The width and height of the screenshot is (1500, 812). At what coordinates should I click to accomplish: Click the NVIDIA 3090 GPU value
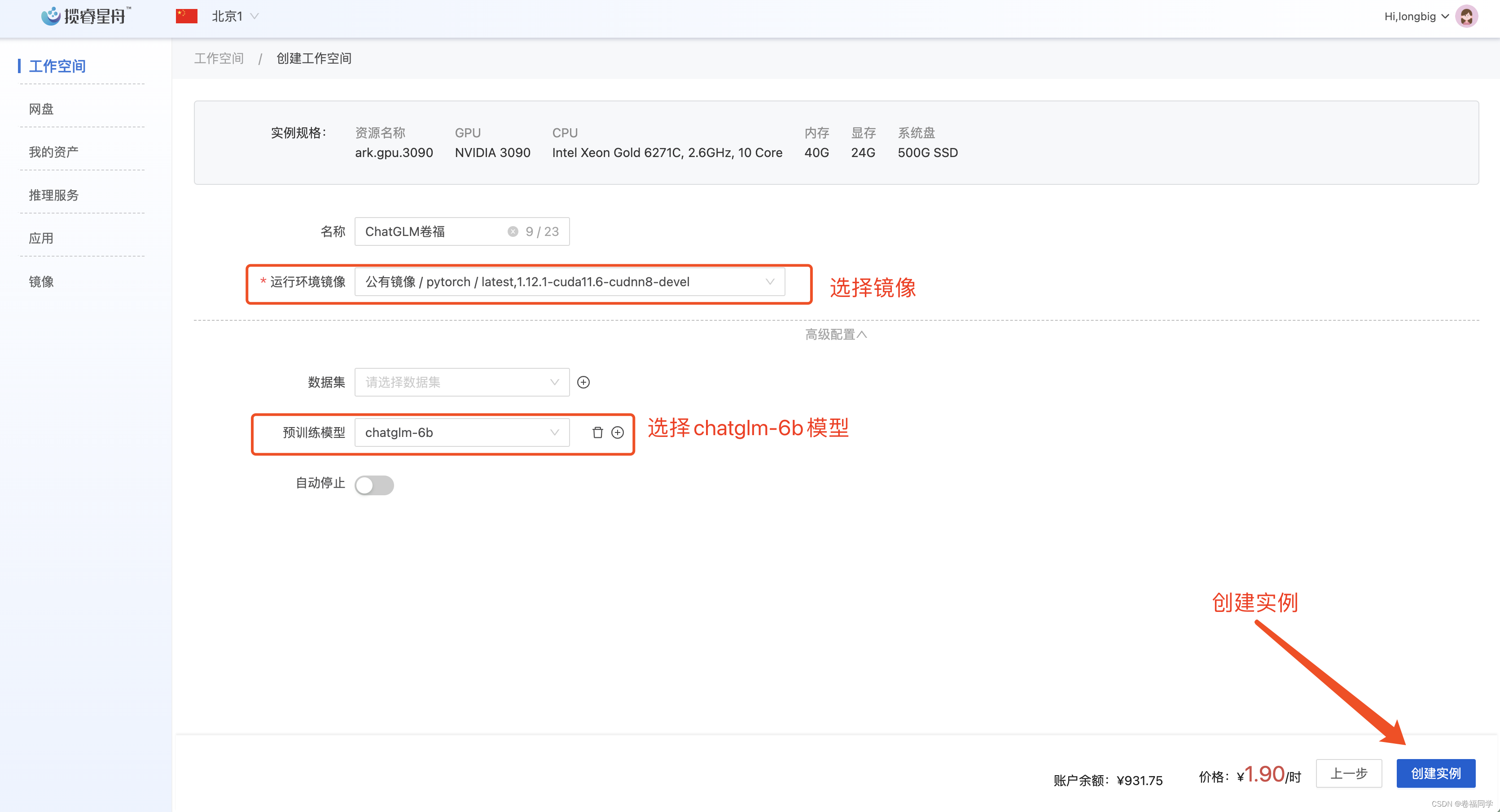(x=492, y=153)
